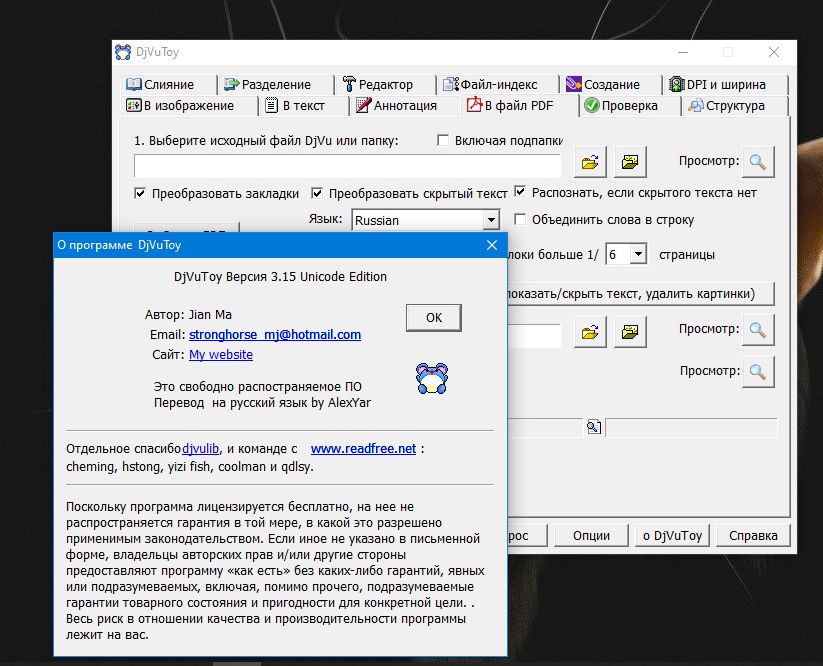Enable the Включая подпапки checkbox

tap(444, 141)
